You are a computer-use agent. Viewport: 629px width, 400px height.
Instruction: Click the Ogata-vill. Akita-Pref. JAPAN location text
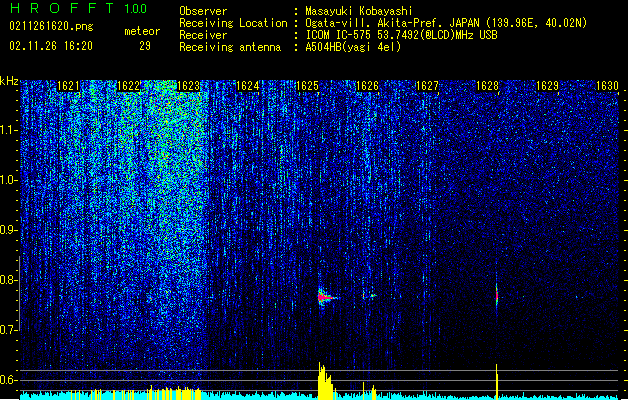[446, 23]
